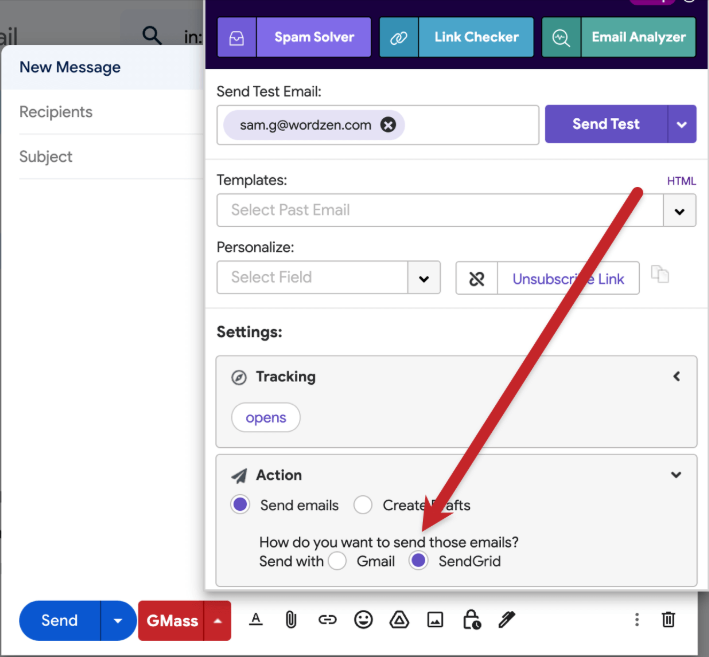
Task: Attach a file with paperclip icon
Action: point(291,620)
